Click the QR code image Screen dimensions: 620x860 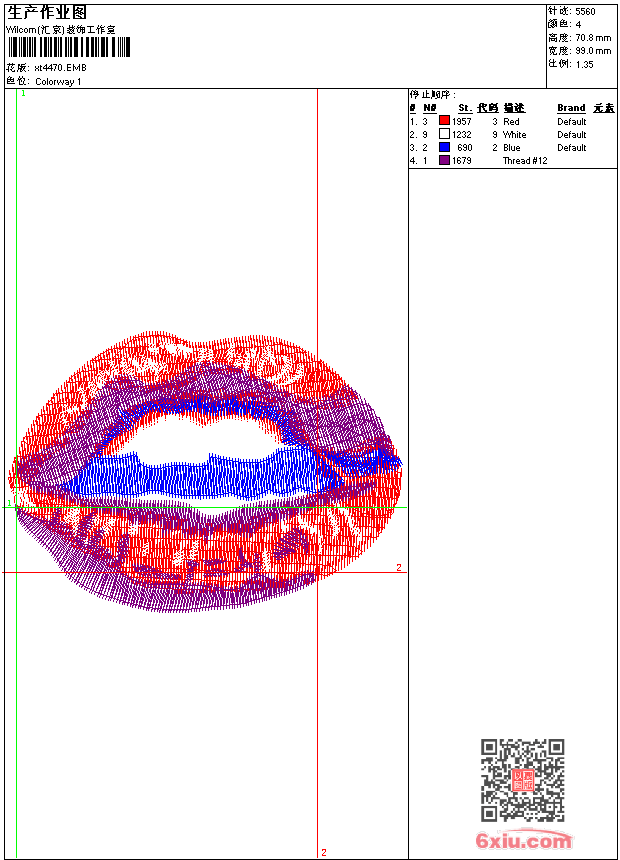(522, 780)
